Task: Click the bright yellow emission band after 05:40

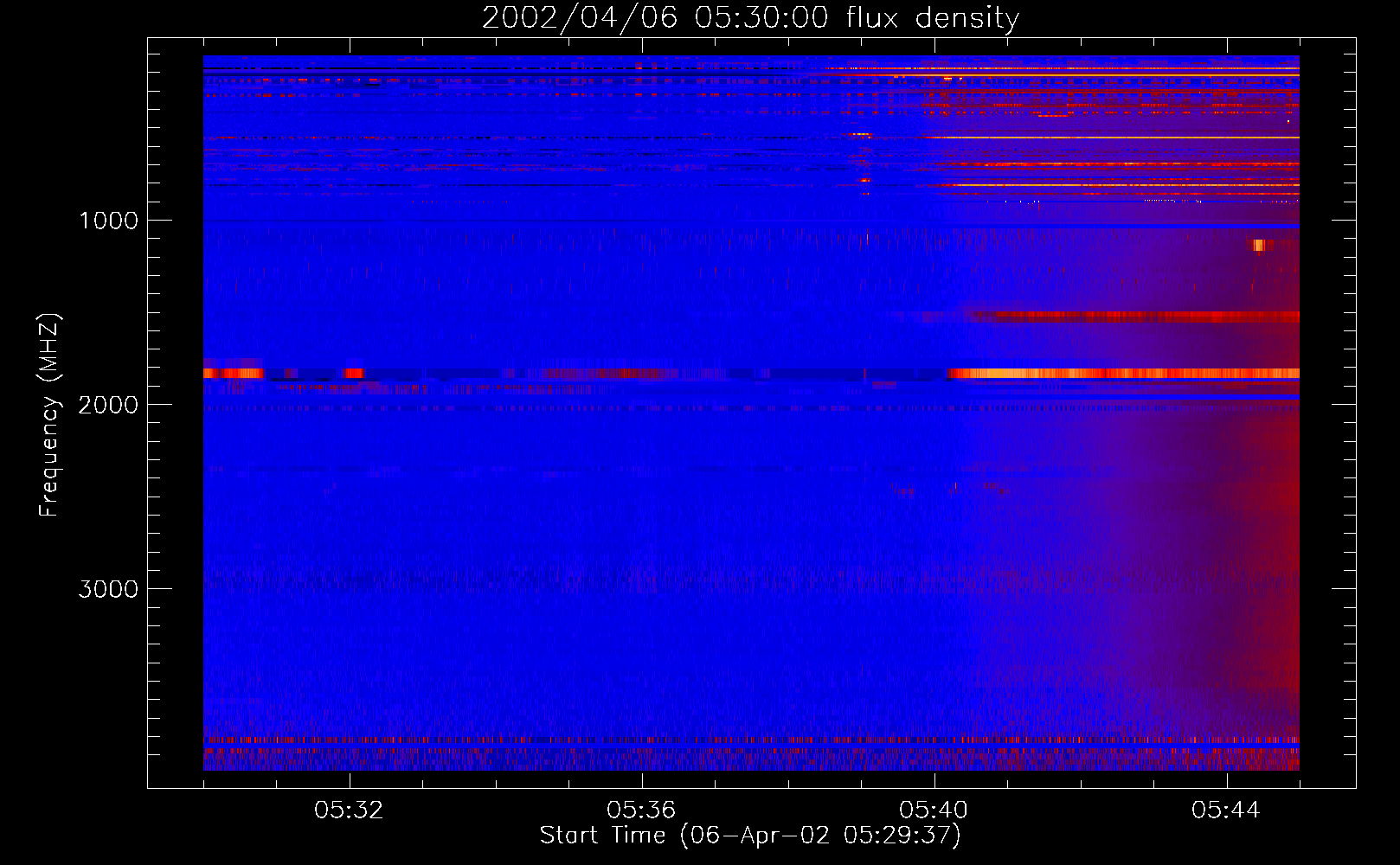Action: (x=1123, y=374)
